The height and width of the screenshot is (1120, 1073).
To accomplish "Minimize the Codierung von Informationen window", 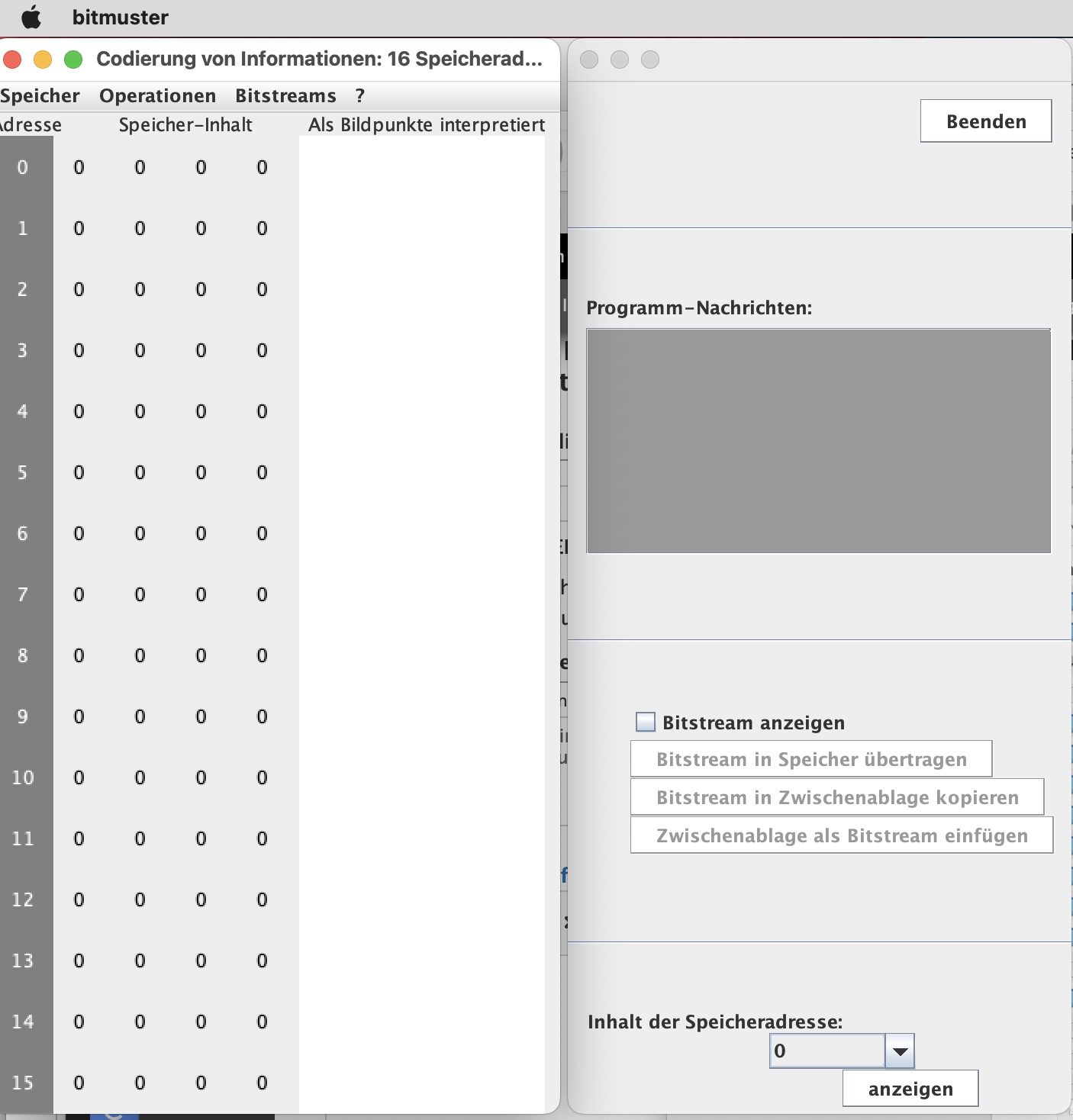I will coord(43,60).
